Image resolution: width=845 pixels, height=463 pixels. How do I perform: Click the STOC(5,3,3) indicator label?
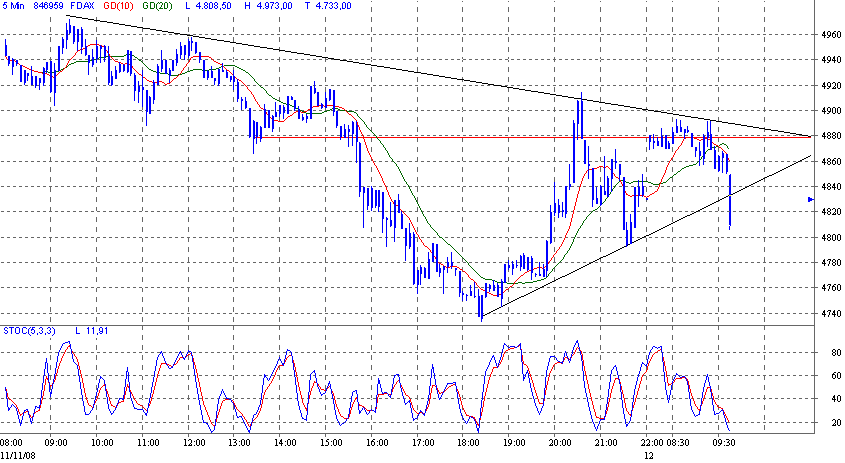click(29, 330)
